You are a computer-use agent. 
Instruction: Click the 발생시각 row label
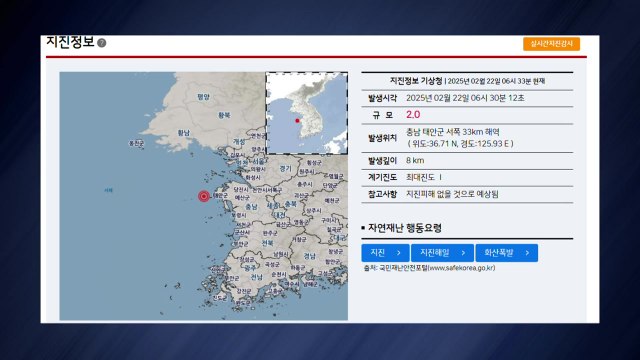coord(382,98)
